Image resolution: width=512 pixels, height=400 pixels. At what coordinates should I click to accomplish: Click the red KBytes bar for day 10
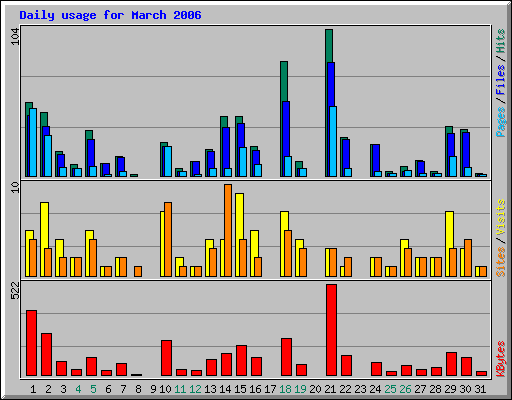[x=166, y=358]
